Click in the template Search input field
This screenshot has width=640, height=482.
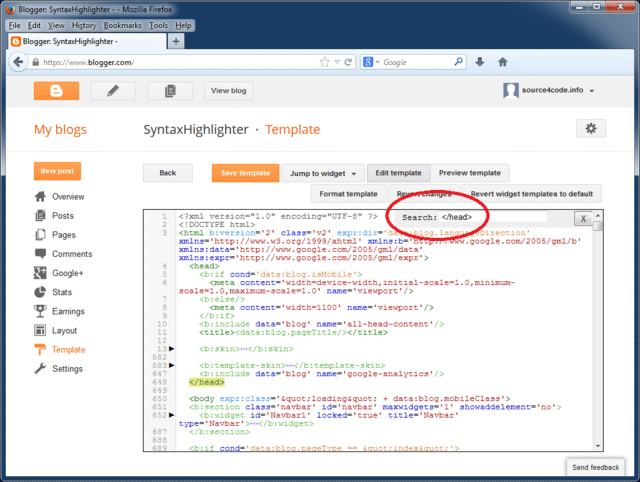(x=493, y=217)
